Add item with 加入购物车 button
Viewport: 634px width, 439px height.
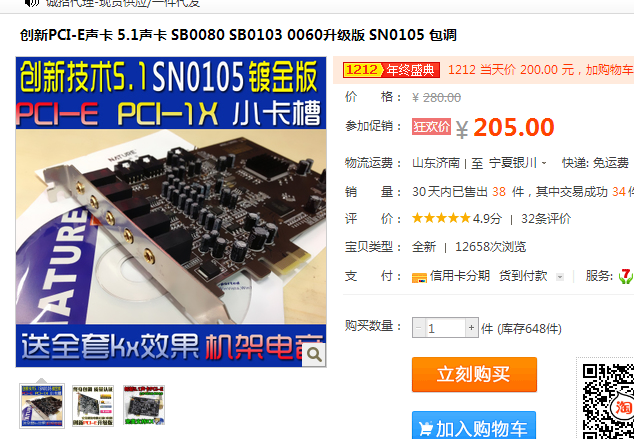[474, 426]
